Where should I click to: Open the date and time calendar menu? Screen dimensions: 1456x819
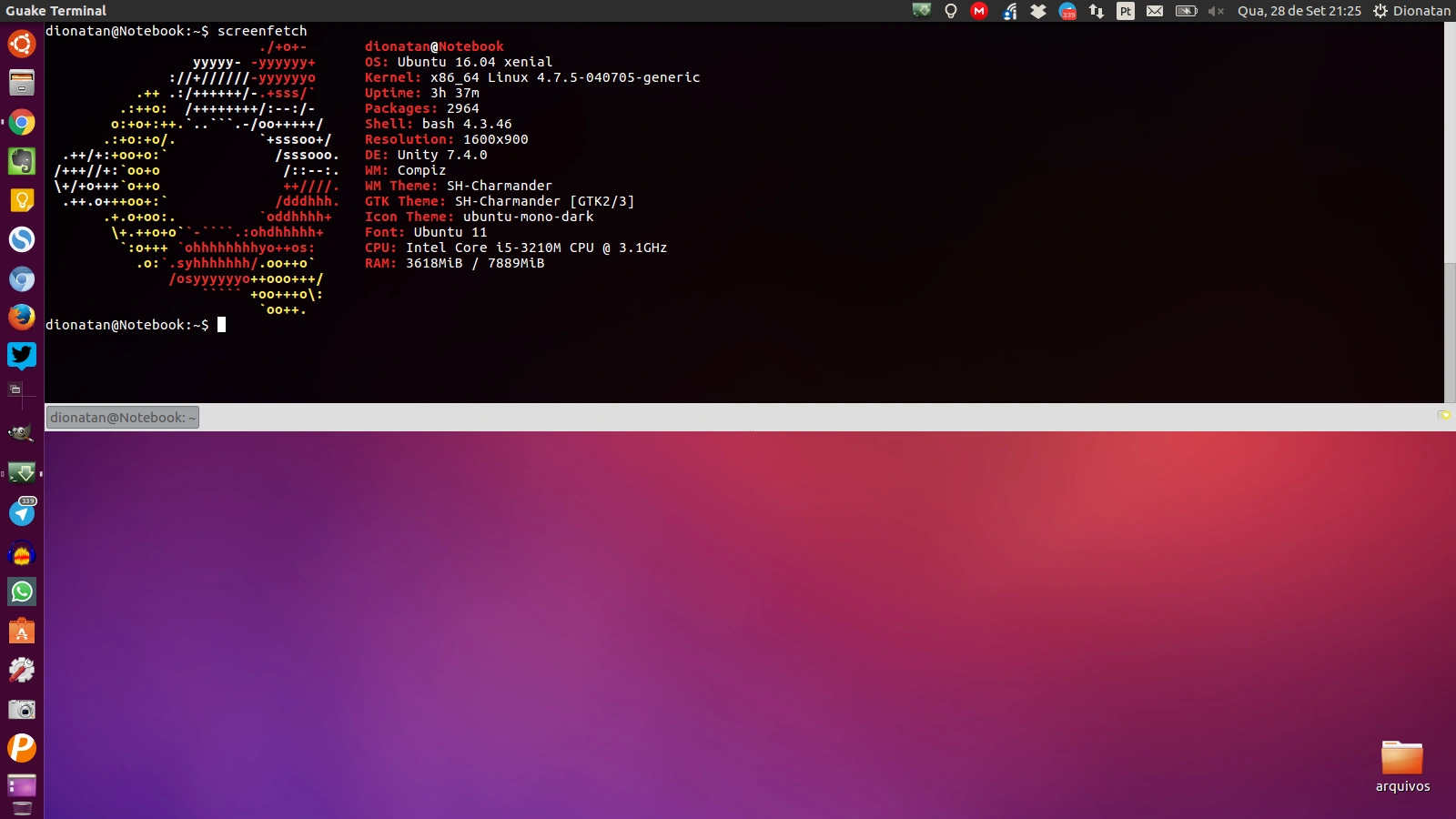pos(1299,11)
